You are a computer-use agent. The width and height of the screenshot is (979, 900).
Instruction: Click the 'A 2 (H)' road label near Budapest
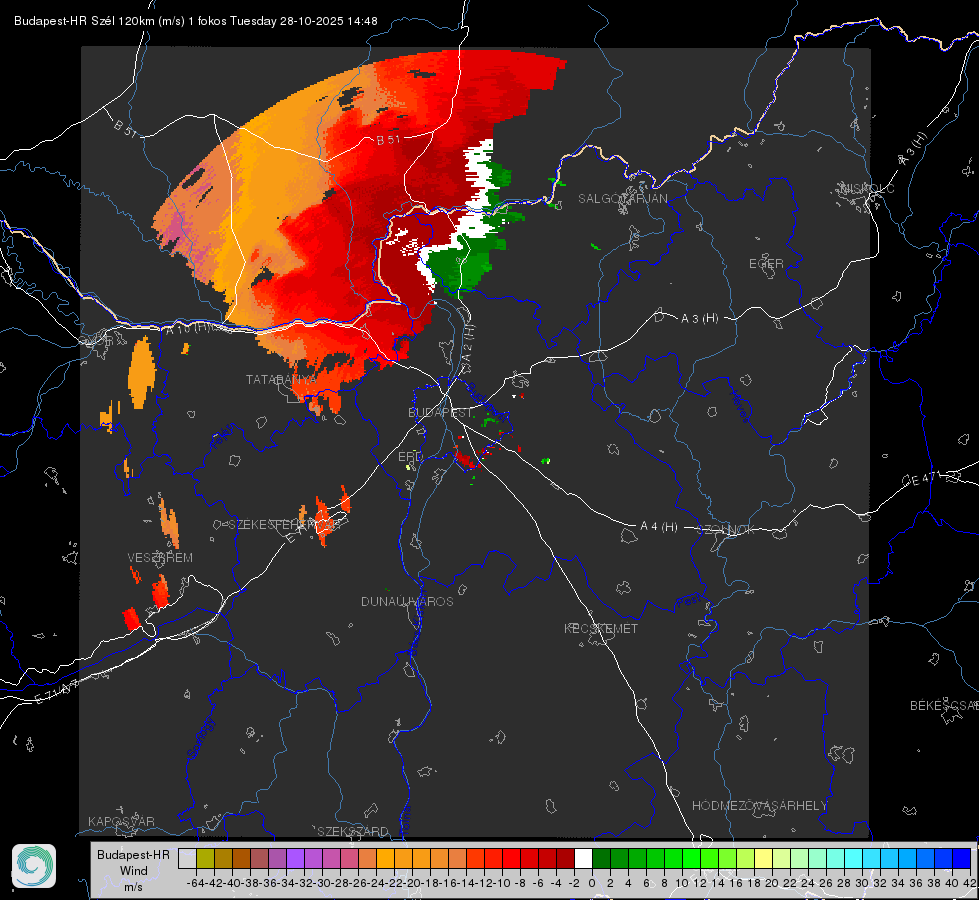click(467, 343)
